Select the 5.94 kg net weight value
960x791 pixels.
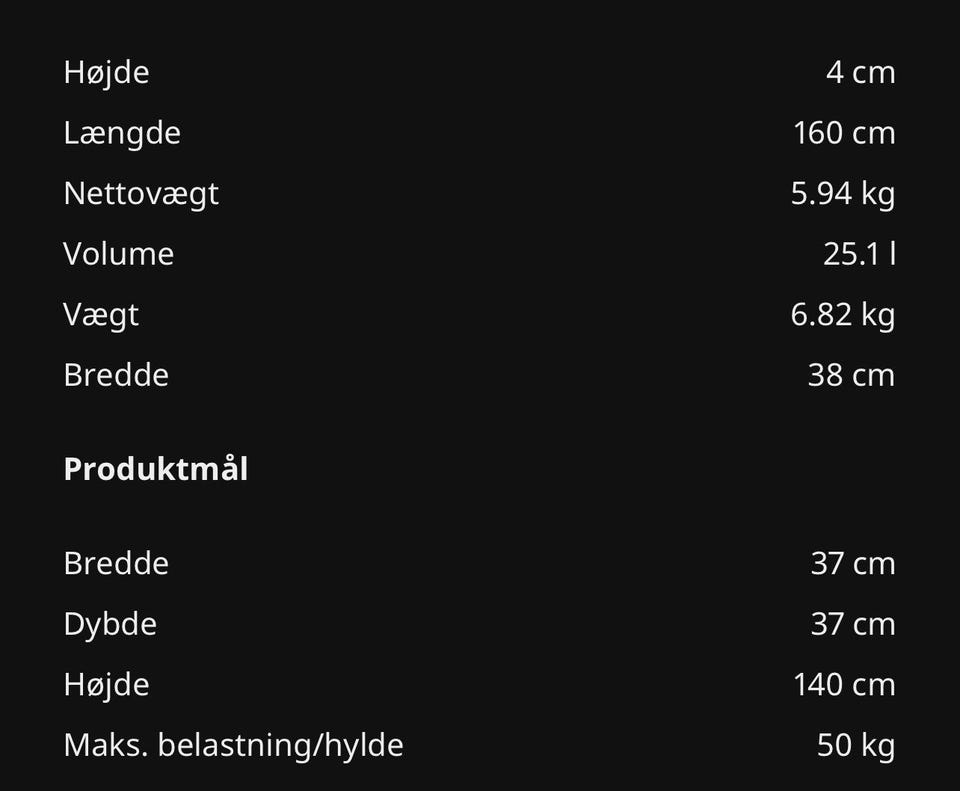843,193
